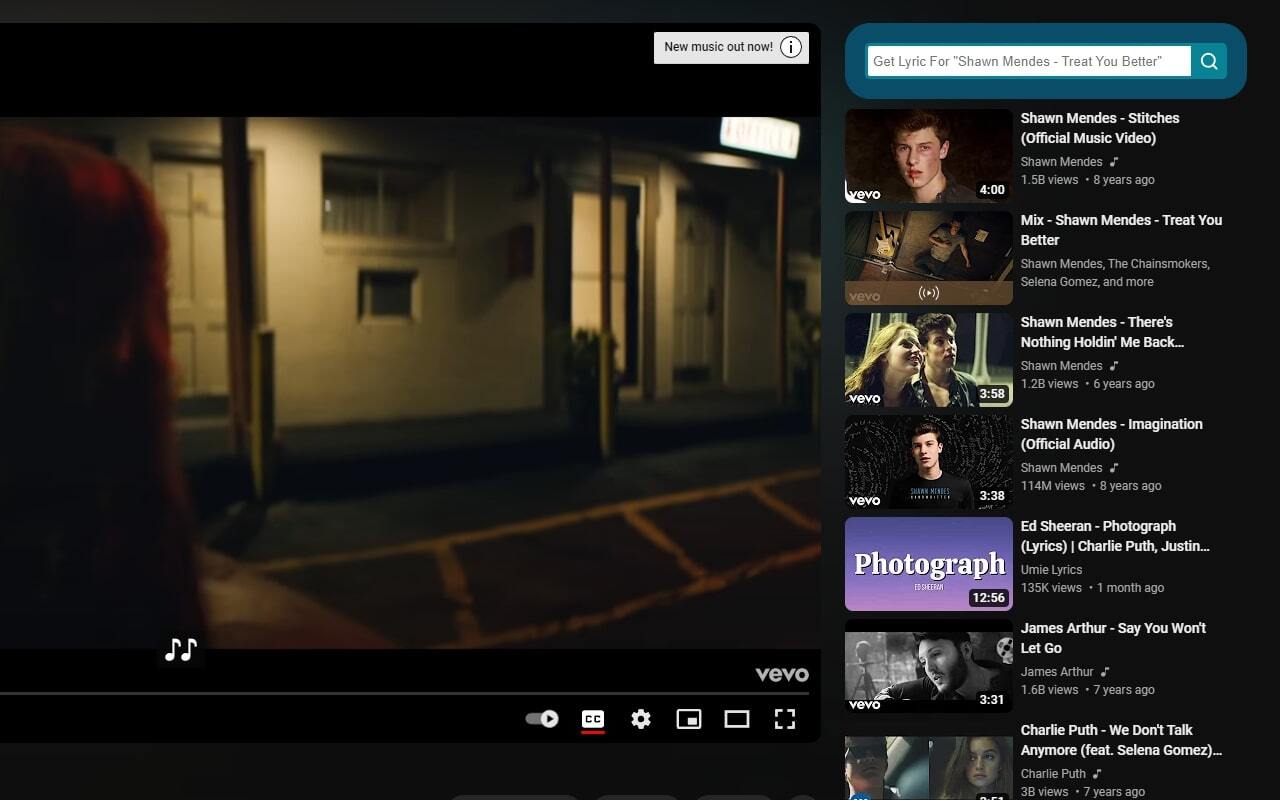Enter full screen mode
Image resolution: width=1280 pixels, height=800 pixels.
pos(785,719)
